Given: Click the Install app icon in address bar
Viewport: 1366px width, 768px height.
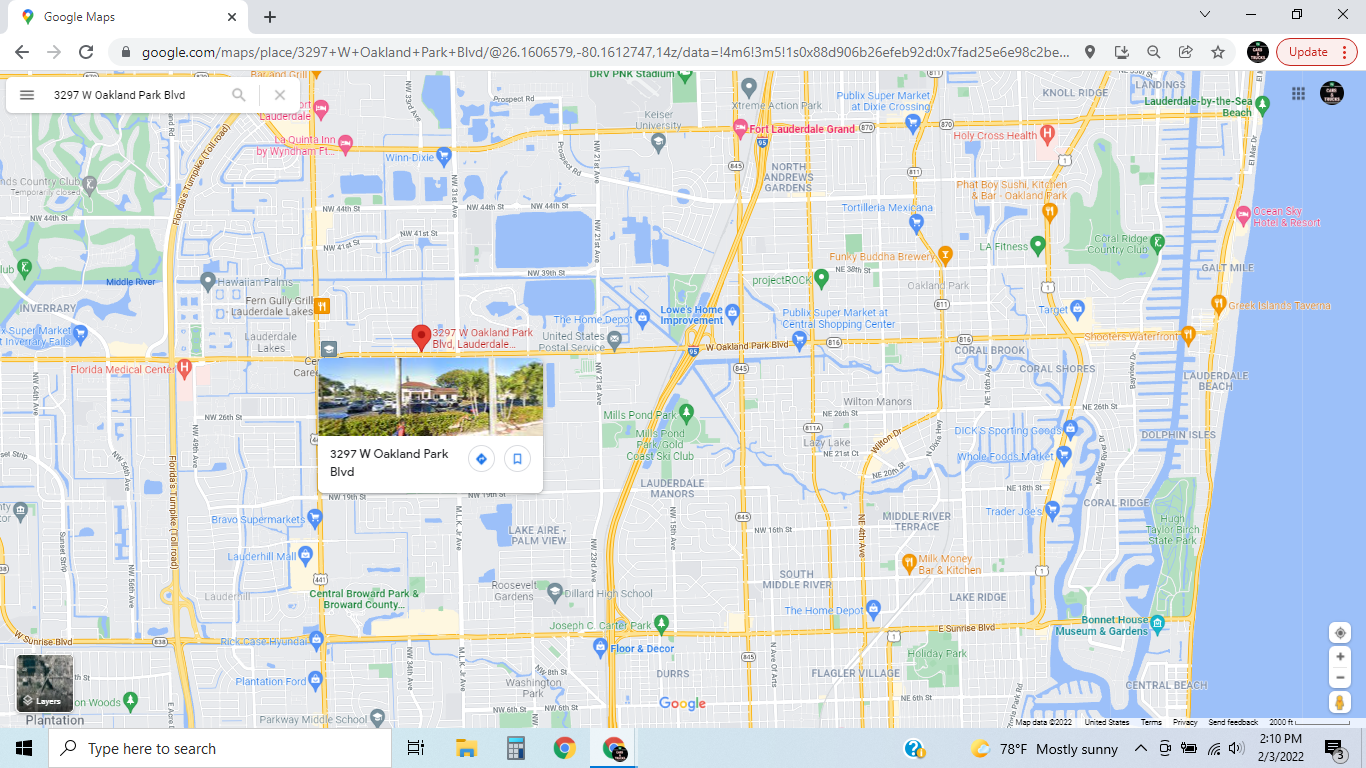Looking at the screenshot, I should pos(1121,52).
